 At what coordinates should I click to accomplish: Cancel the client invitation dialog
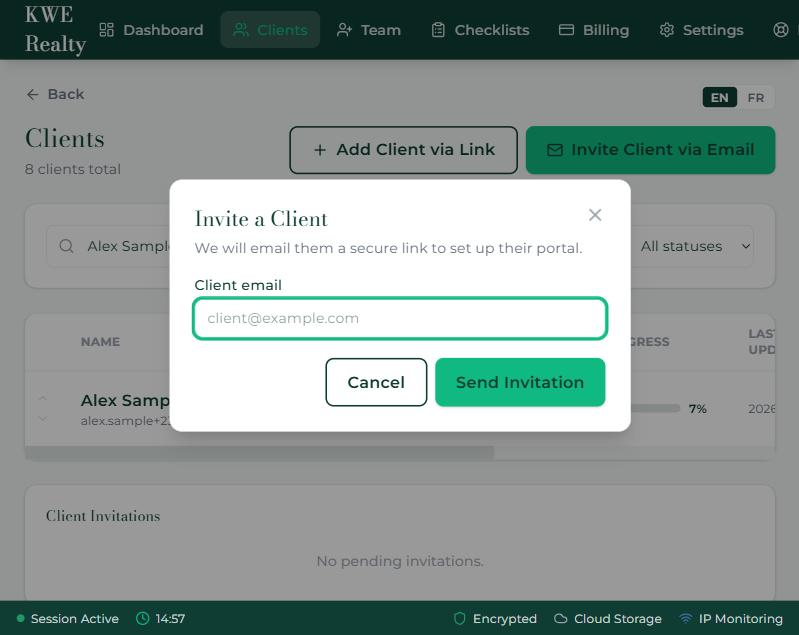click(x=376, y=382)
